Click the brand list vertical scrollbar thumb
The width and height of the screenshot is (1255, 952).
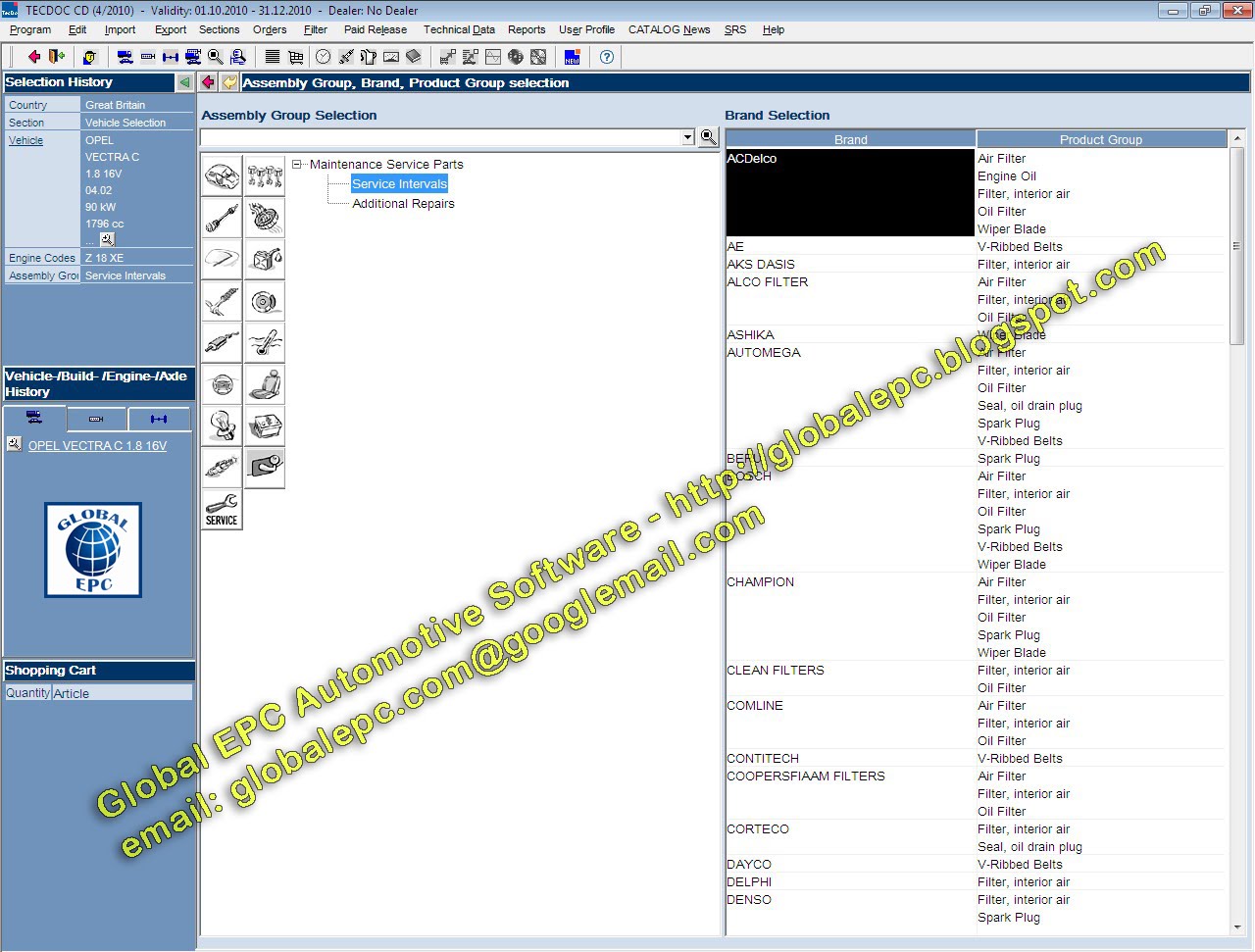(1236, 247)
